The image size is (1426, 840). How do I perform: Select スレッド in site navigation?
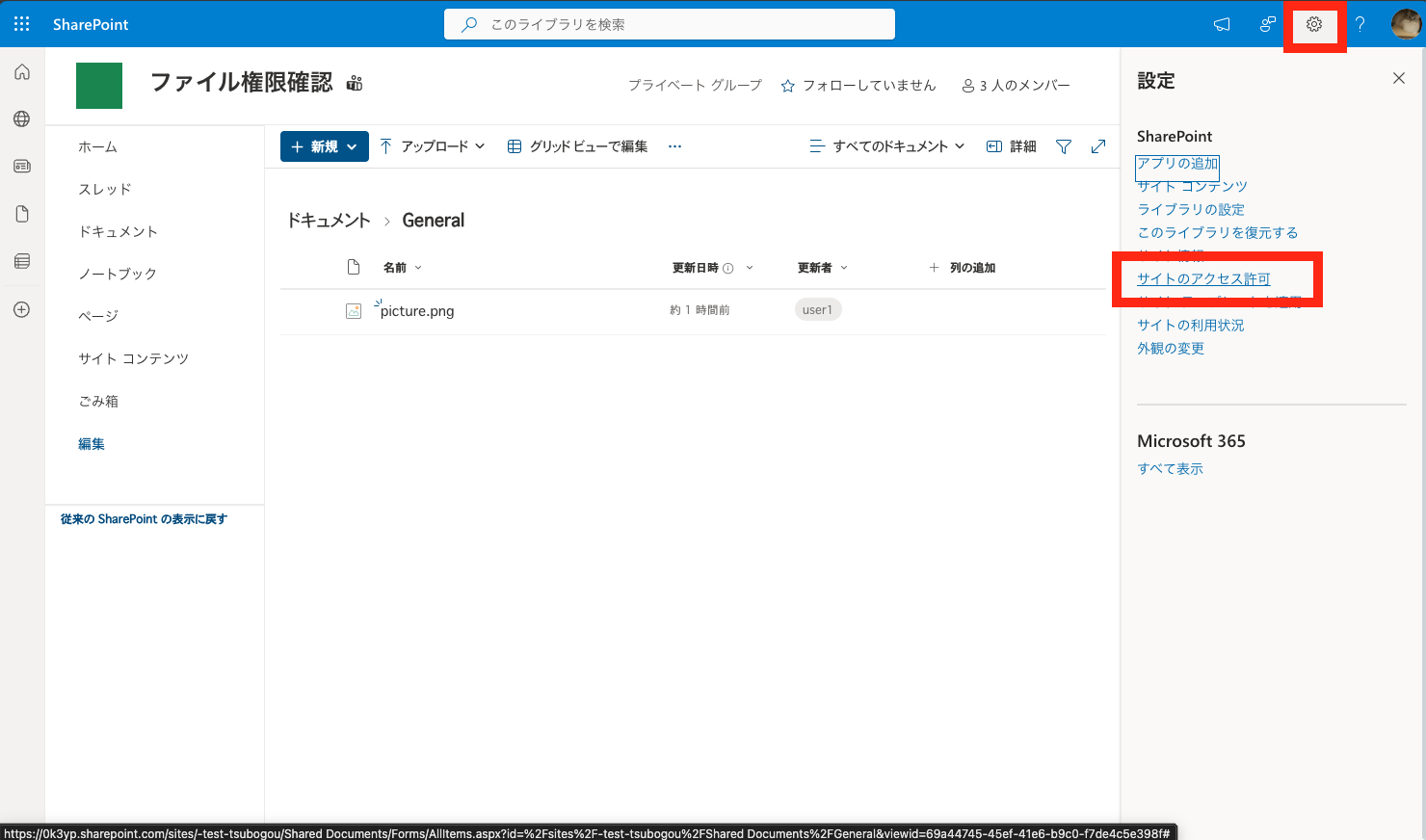(104, 189)
